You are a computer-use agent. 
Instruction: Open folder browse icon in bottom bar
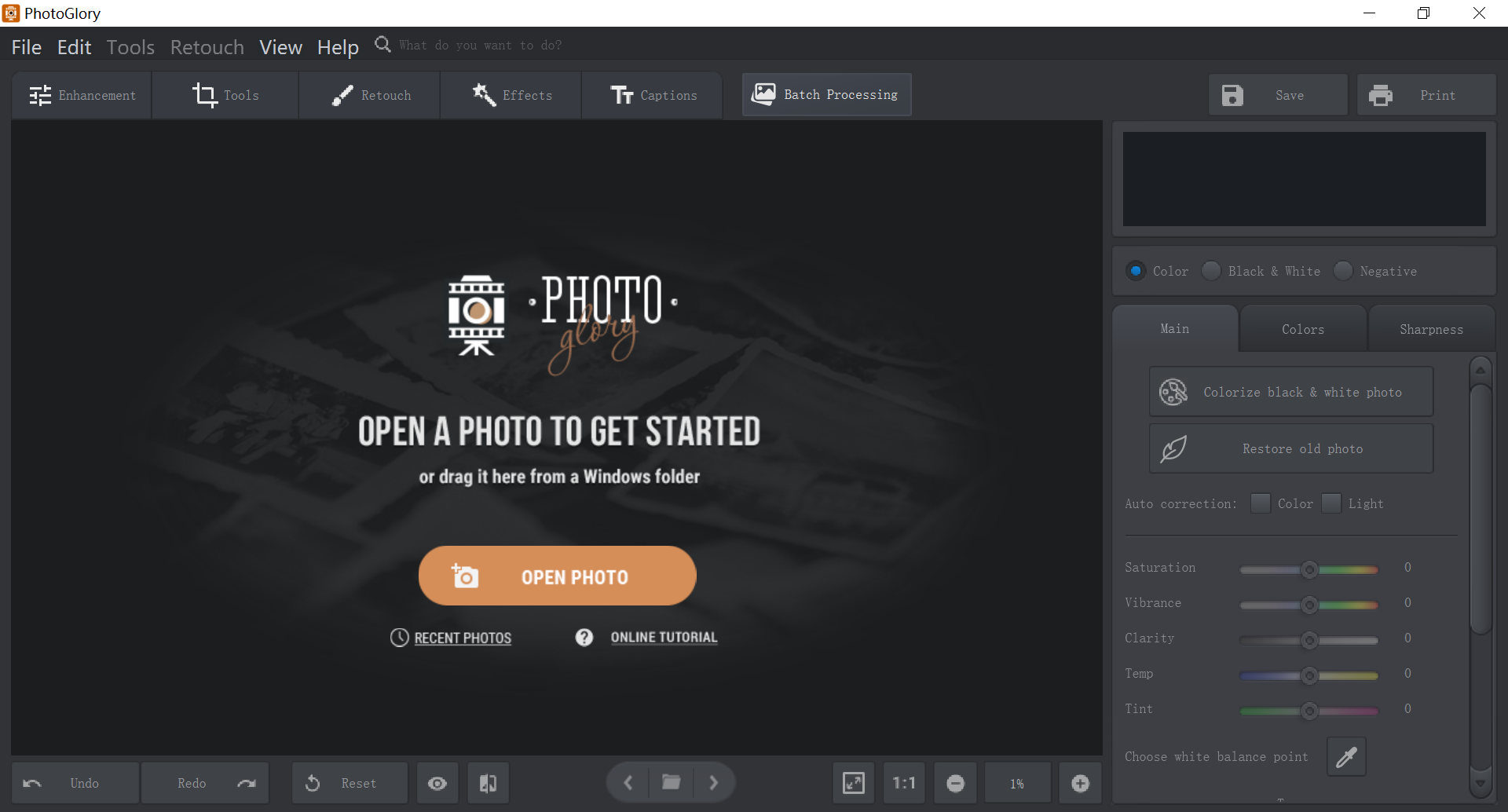click(x=672, y=782)
